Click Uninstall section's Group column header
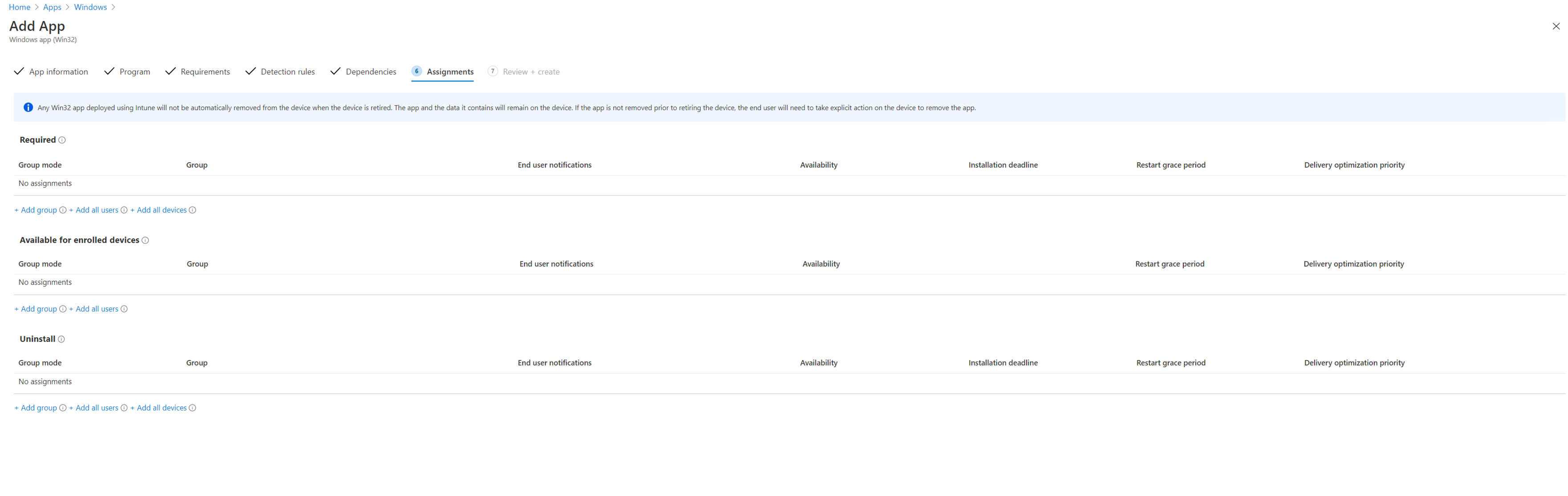1568x496 pixels. pos(197,363)
